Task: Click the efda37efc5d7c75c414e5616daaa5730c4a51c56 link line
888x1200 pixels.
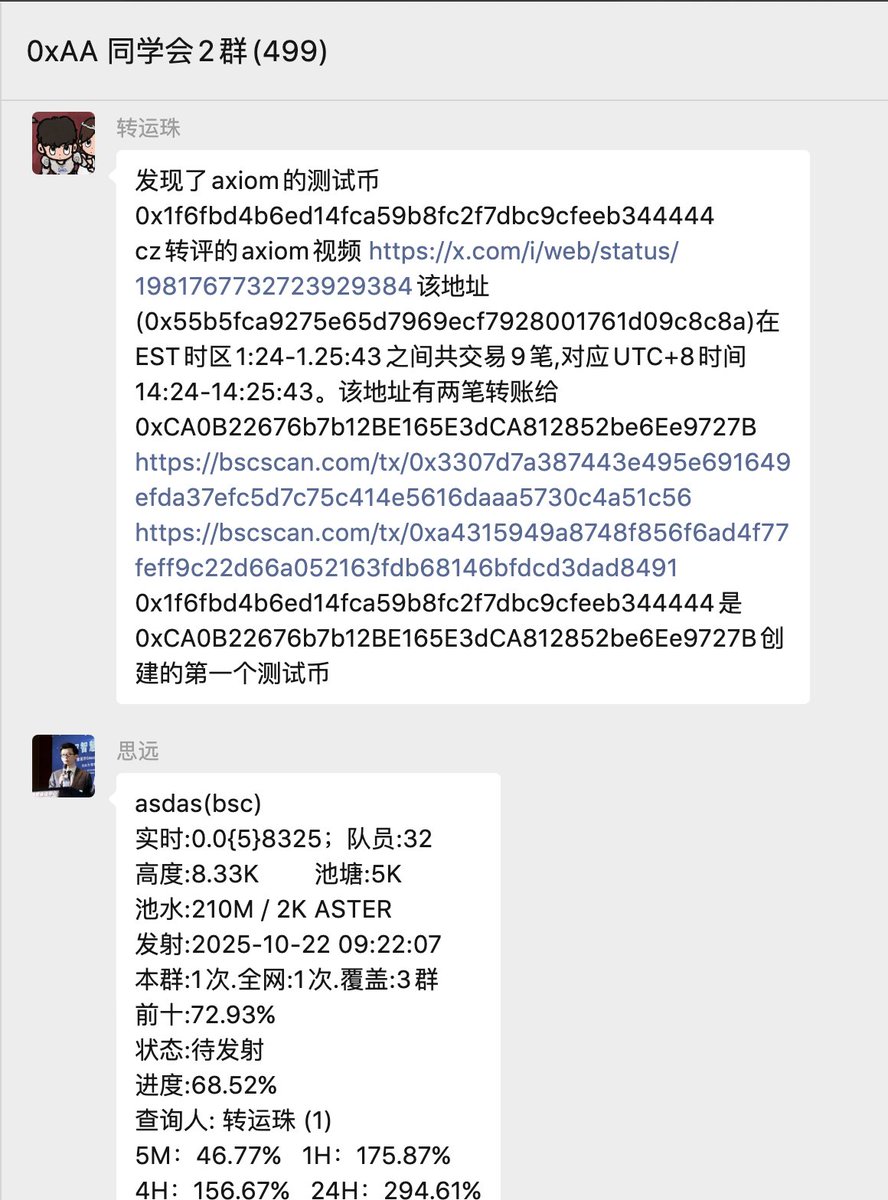Action: tap(413, 498)
